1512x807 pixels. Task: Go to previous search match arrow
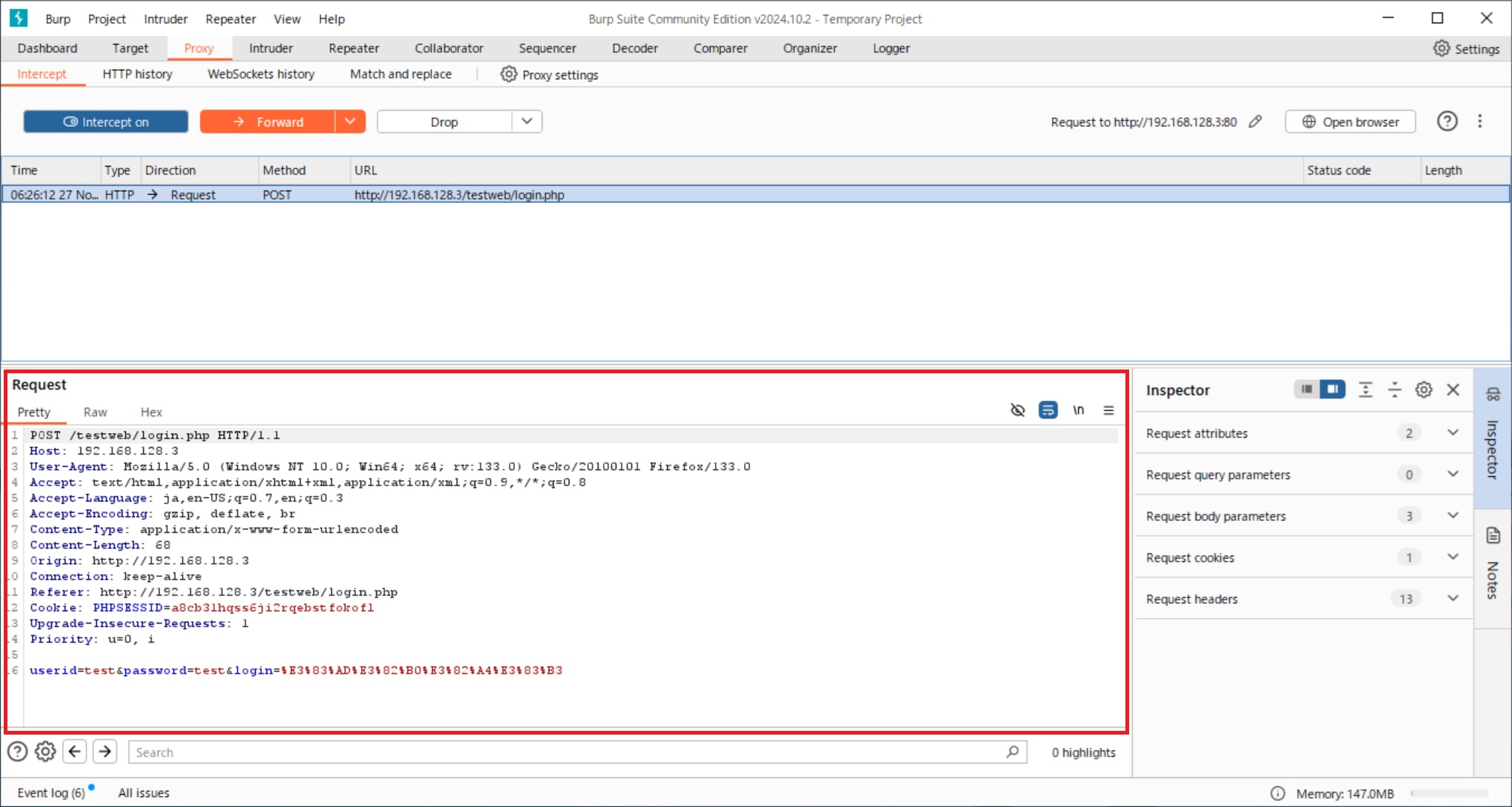click(x=75, y=751)
